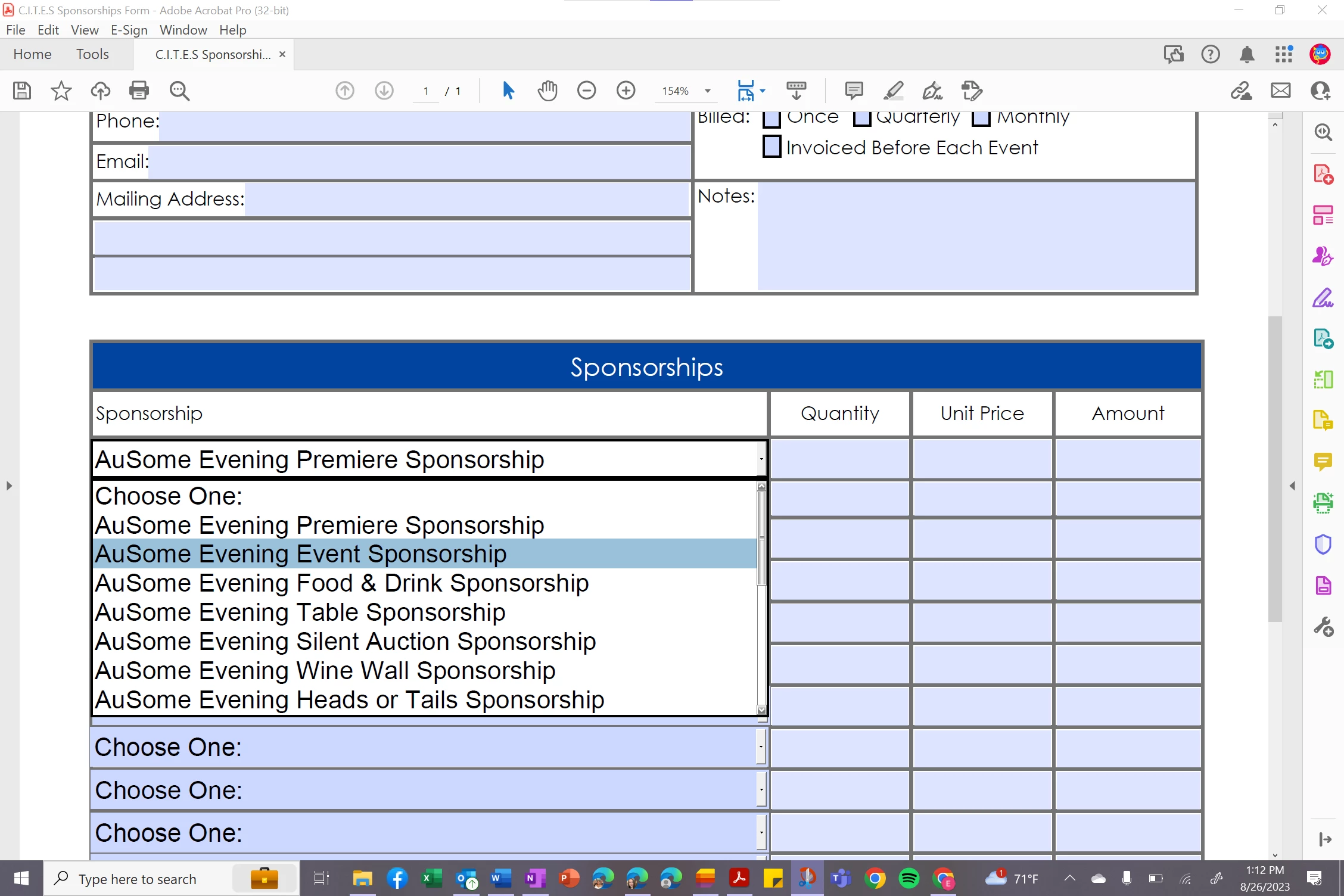Viewport: 1344px width, 896px height.
Task: Open Protect shield tool in right pane
Action: [1323, 544]
